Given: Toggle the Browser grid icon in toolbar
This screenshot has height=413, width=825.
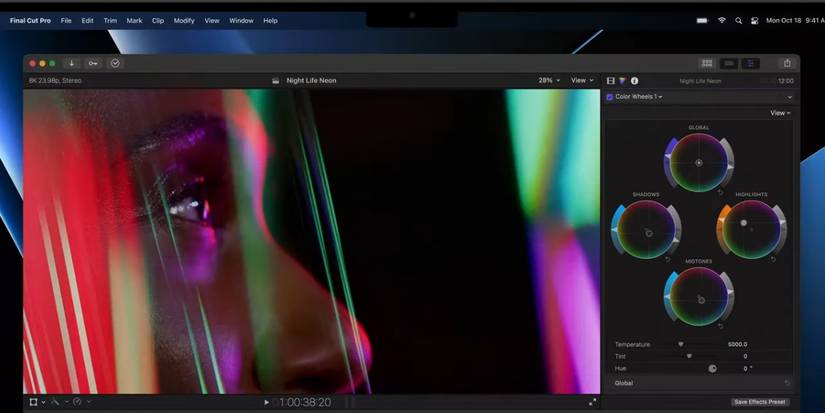Looking at the screenshot, I should tap(707, 63).
